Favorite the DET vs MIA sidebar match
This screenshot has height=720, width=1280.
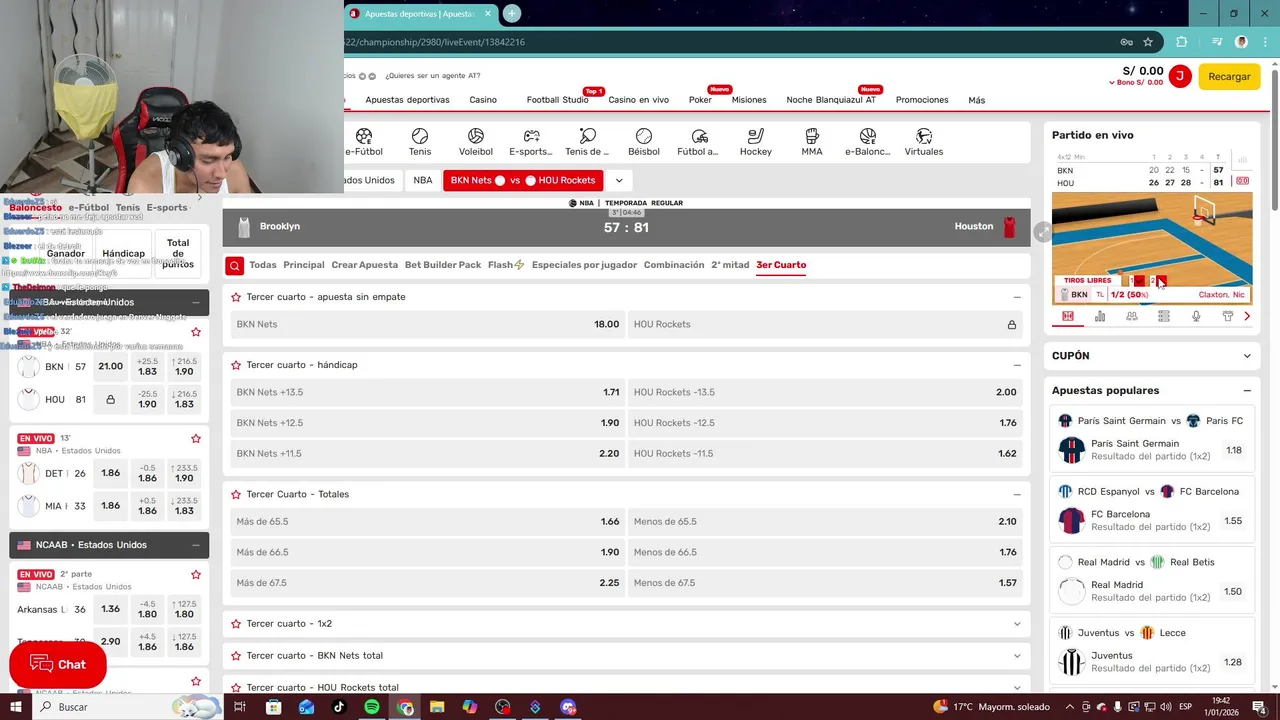point(196,438)
